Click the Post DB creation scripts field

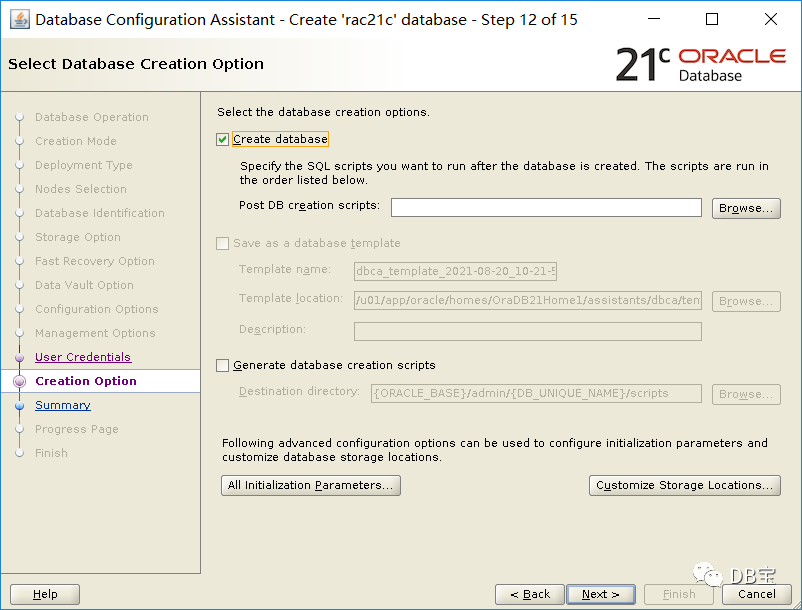[x=546, y=208]
